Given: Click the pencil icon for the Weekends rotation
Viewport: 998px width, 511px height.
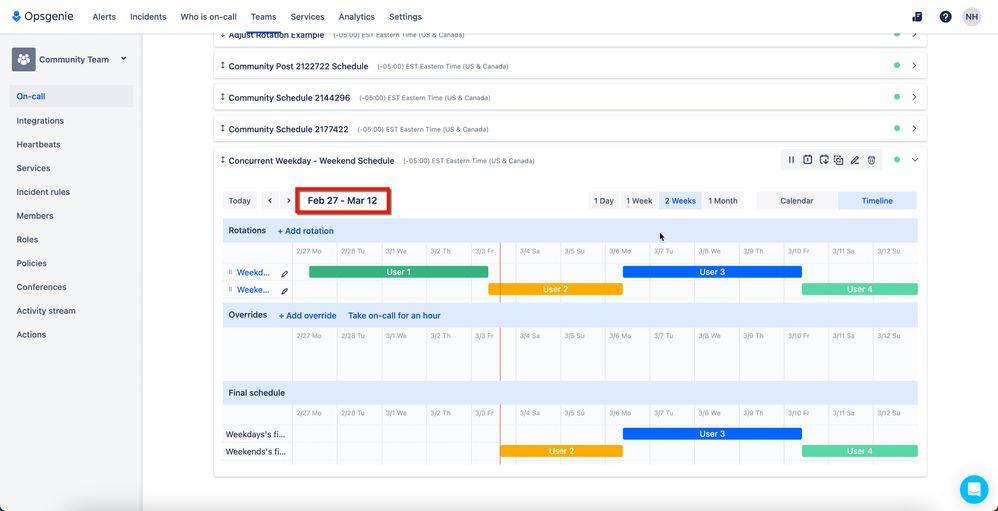Looking at the screenshot, I should pos(285,291).
